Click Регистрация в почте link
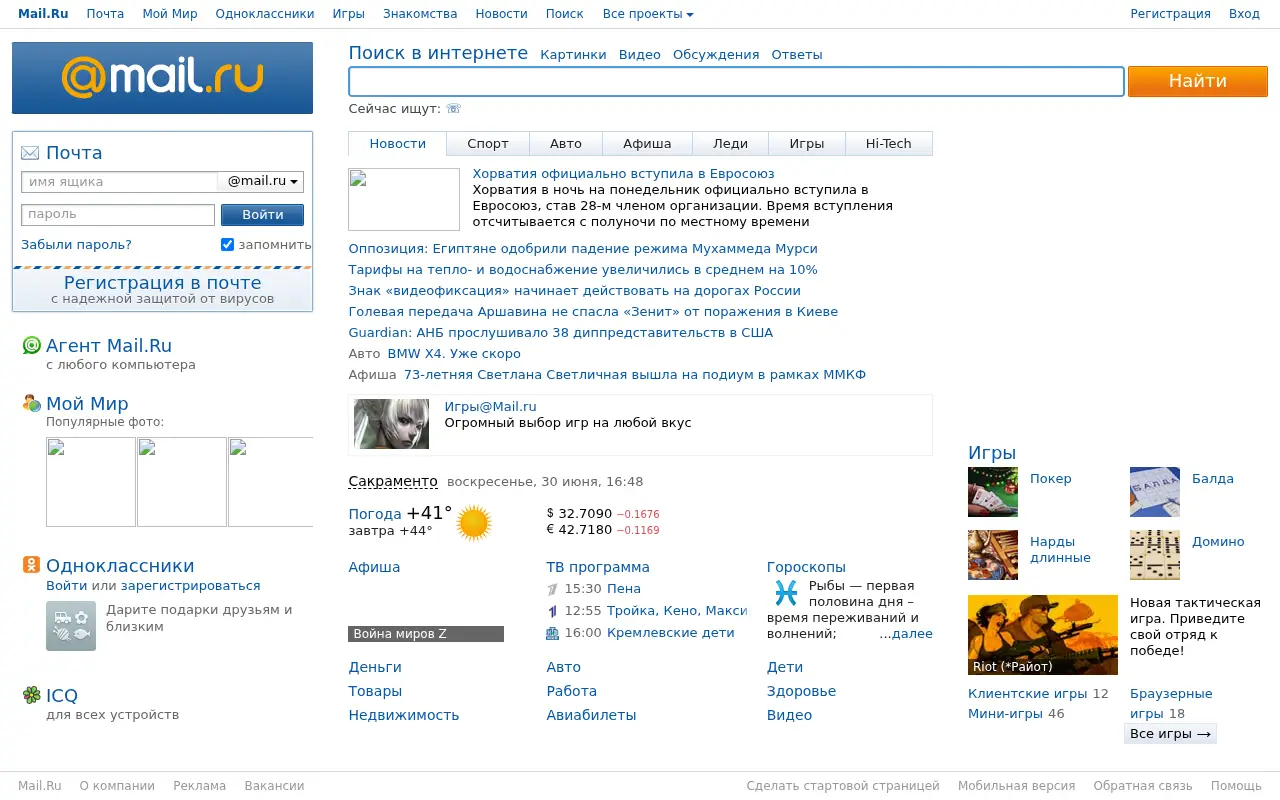Image resolution: width=1280 pixels, height=800 pixels. (162, 283)
